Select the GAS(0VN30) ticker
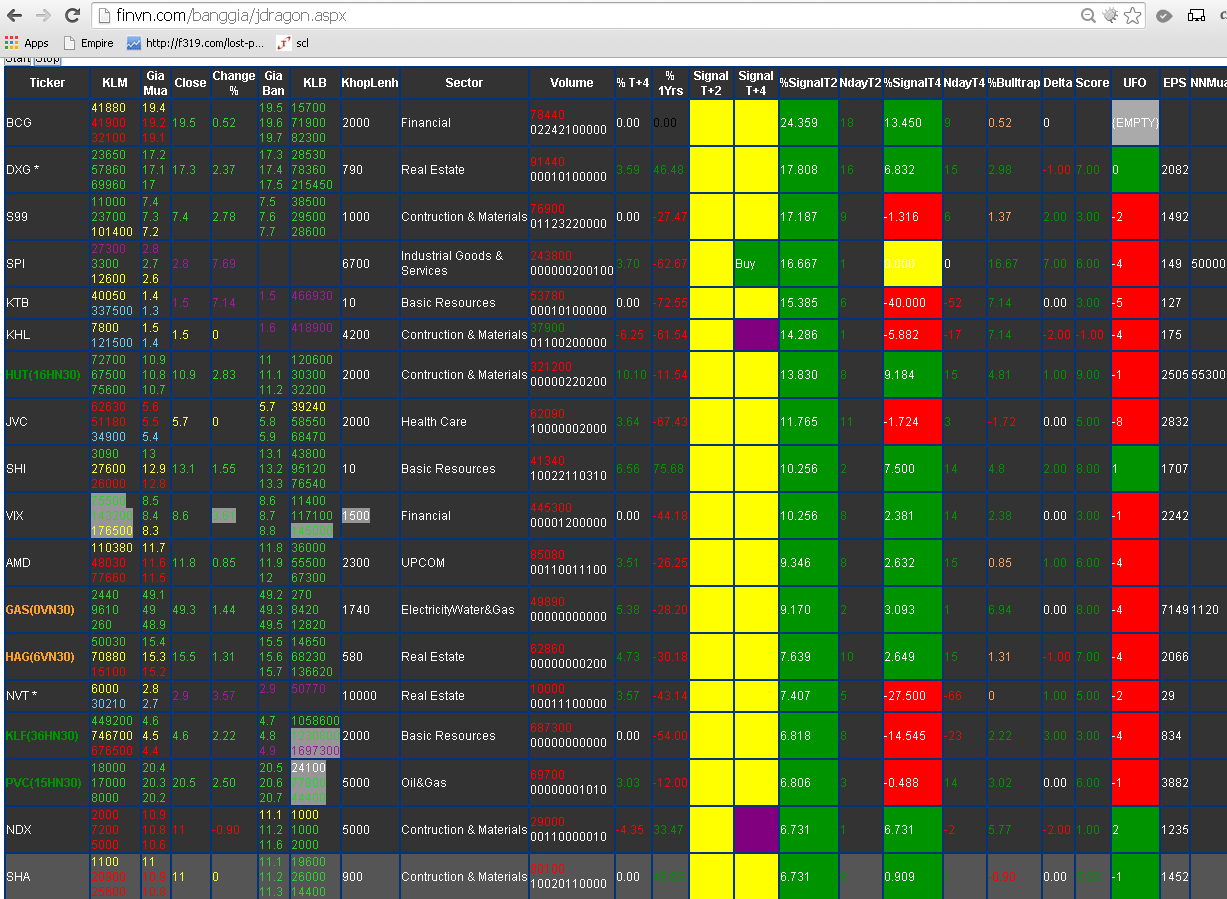The height and width of the screenshot is (899, 1227). click(x=39, y=609)
